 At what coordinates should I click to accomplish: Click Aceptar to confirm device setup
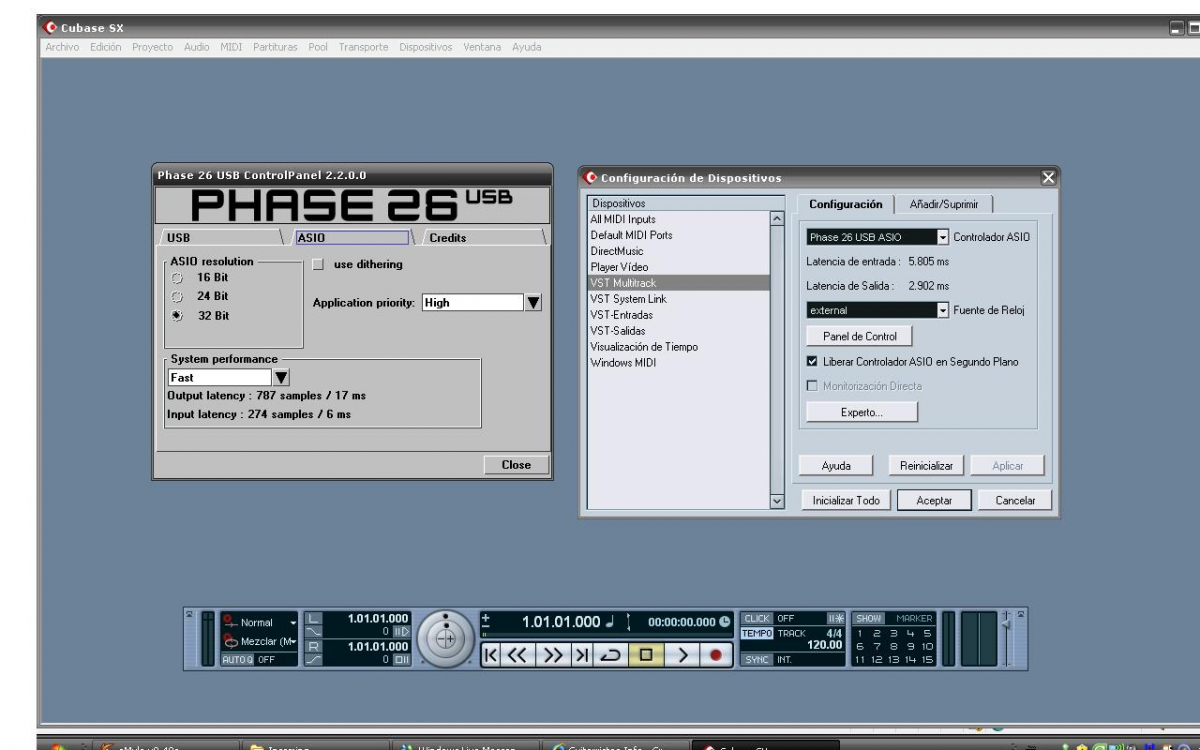[934, 500]
